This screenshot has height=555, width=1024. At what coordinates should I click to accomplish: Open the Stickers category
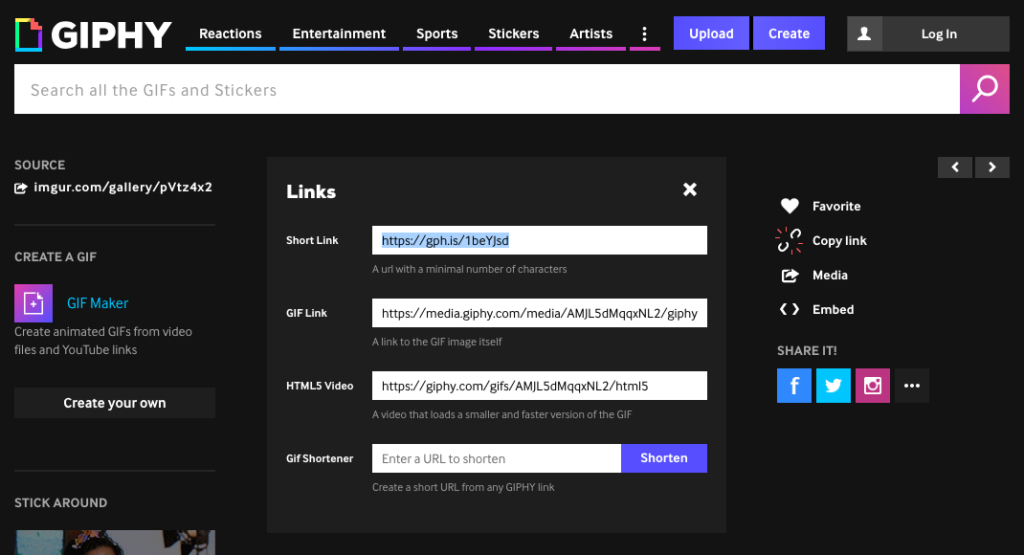point(513,33)
